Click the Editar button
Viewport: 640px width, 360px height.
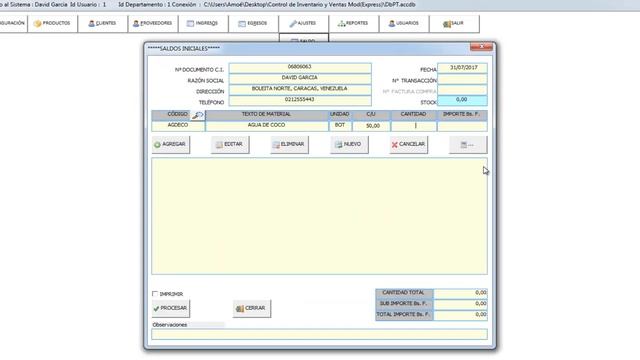pos(230,144)
